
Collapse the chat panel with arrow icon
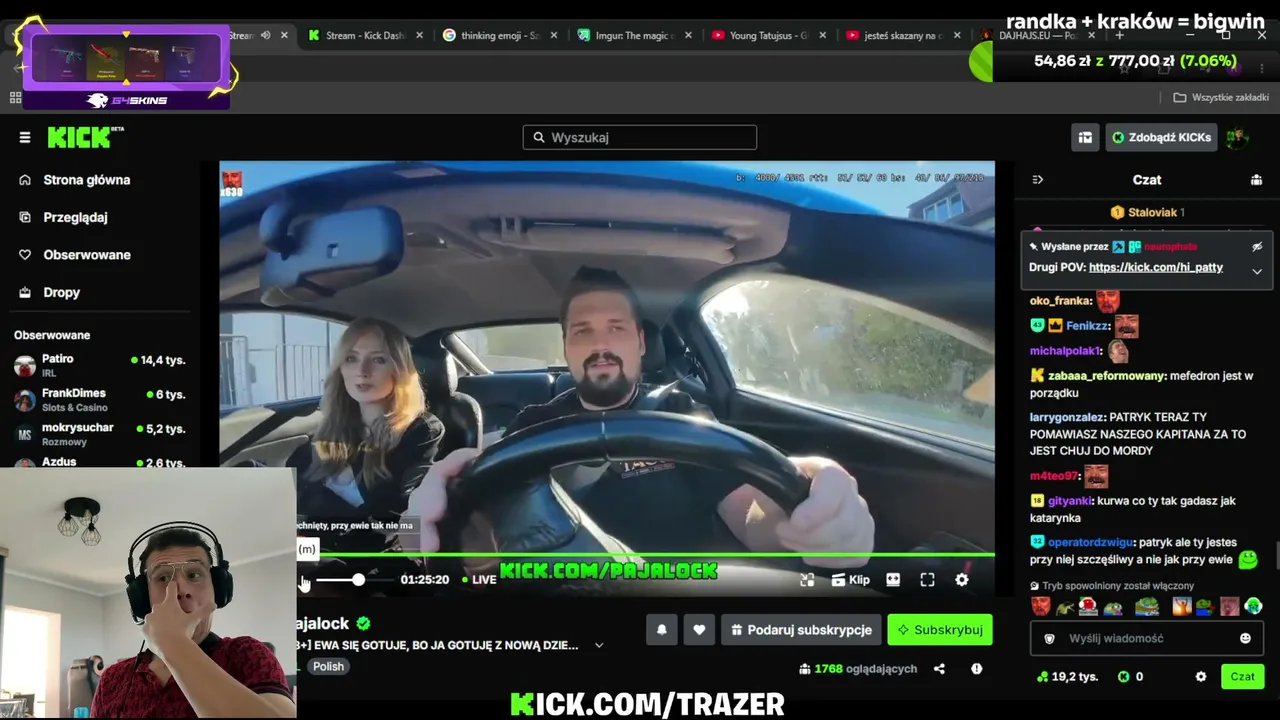[1038, 180]
